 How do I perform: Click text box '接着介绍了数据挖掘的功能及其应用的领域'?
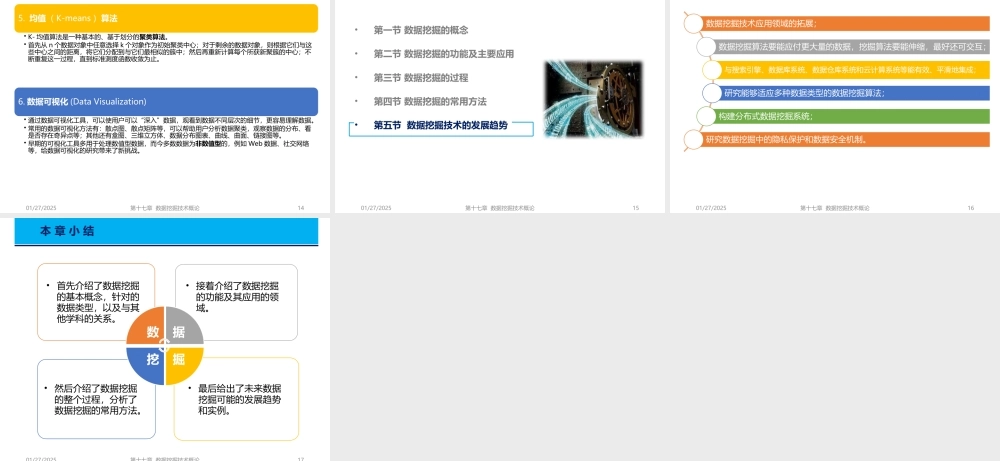[x=236, y=302]
